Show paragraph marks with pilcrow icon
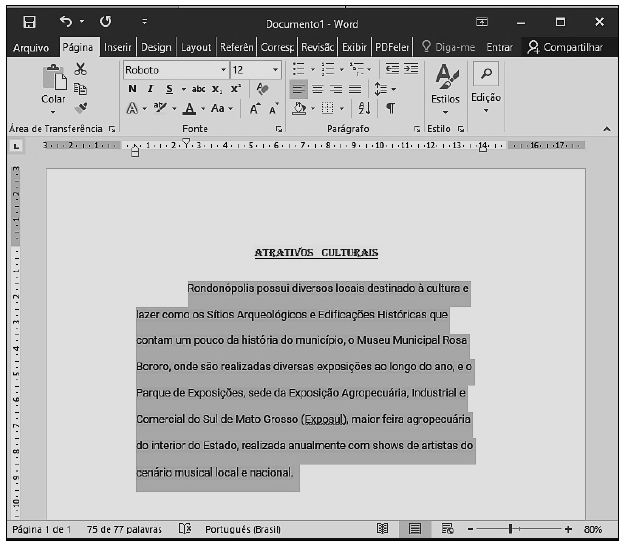The width and height of the screenshot is (624, 546). coord(390,108)
